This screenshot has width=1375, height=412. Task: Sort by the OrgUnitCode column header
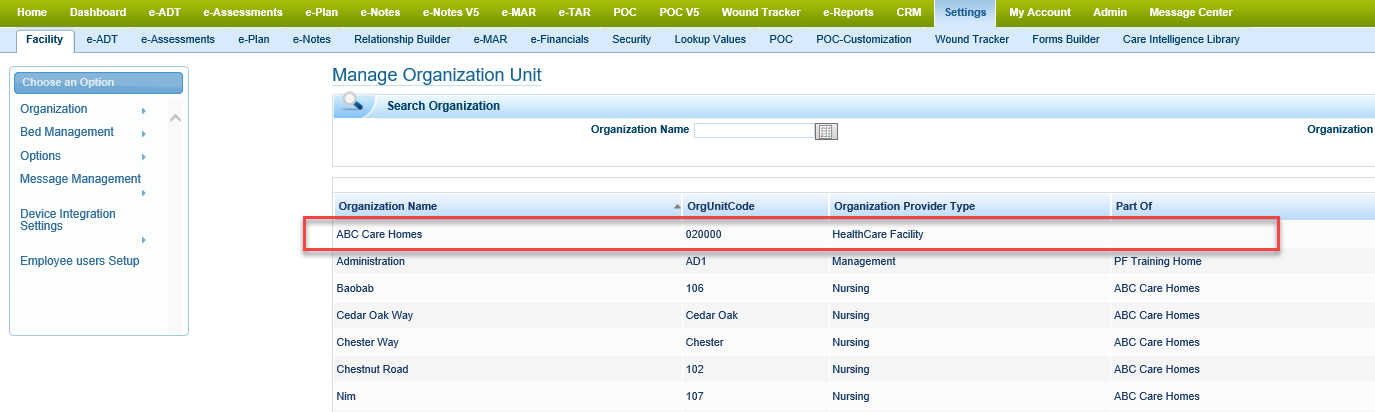coord(720,206)
